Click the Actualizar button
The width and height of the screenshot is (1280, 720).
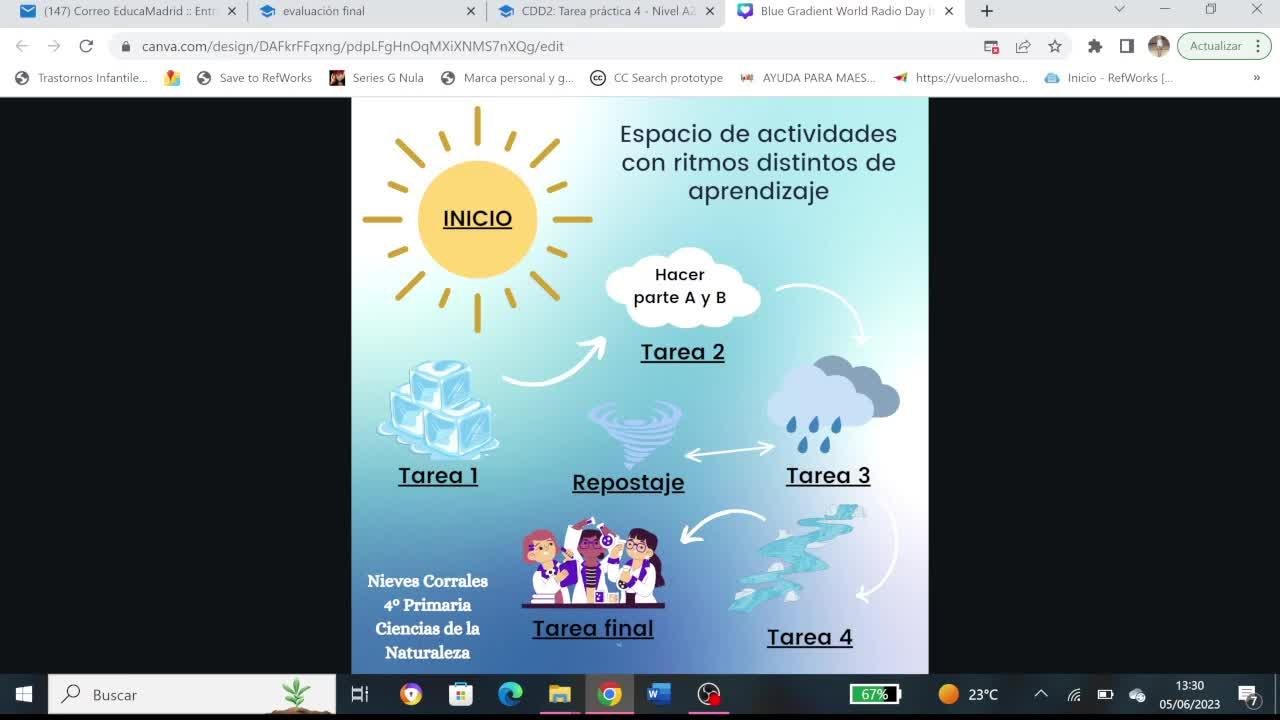tap(1215, 46)
